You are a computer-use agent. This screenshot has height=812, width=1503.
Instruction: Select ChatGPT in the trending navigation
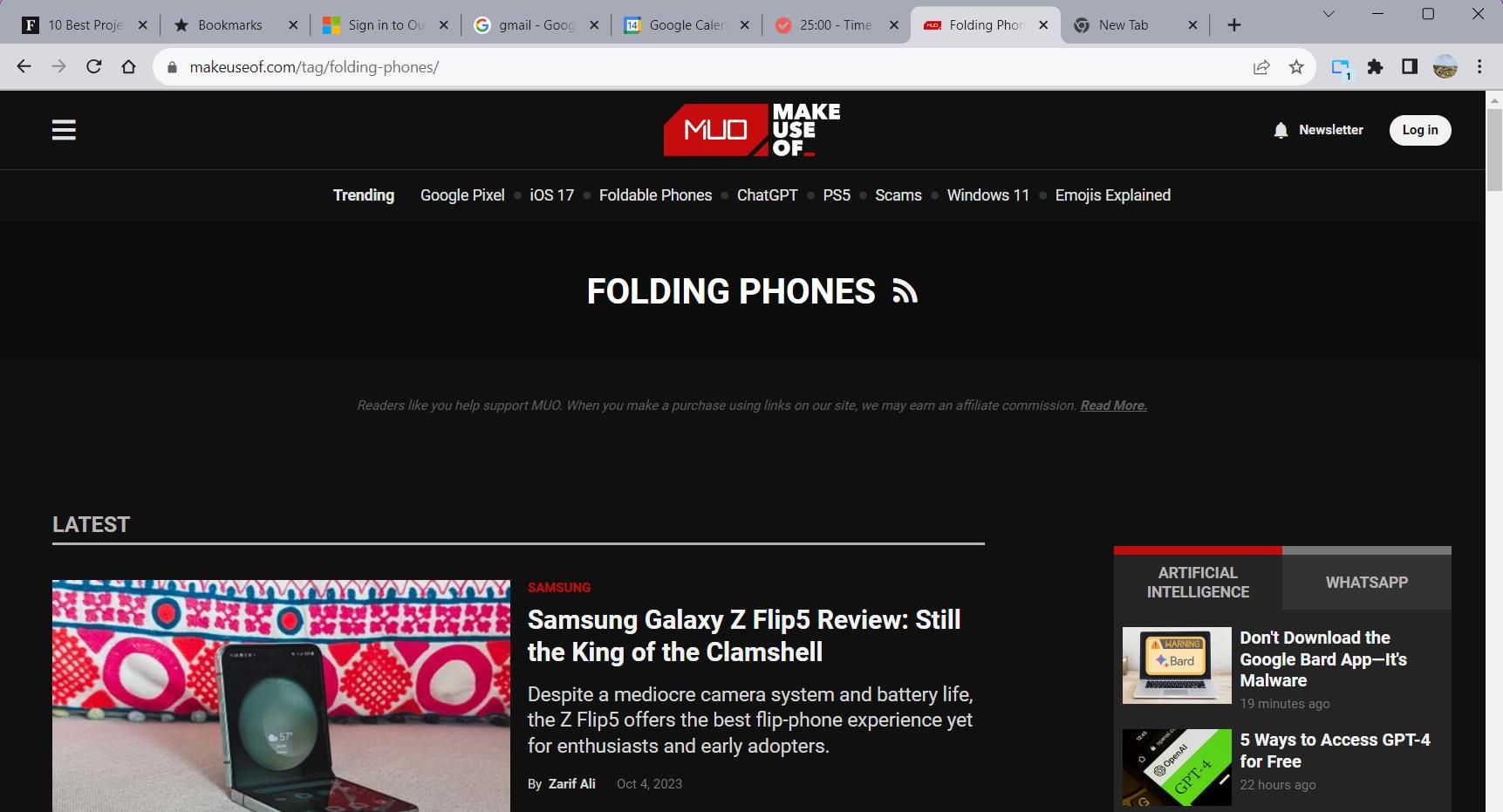[767, 195]
